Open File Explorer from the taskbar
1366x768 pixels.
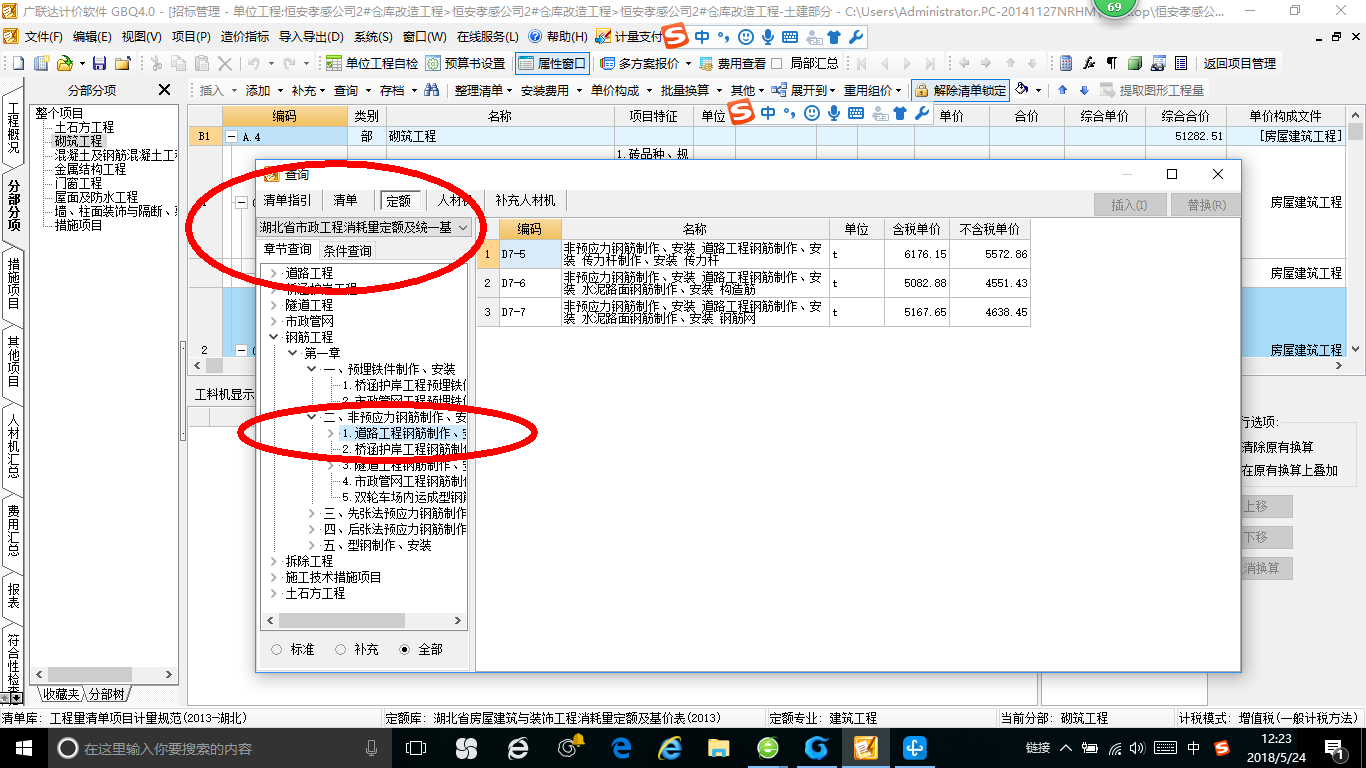click(x=718, y=748)
